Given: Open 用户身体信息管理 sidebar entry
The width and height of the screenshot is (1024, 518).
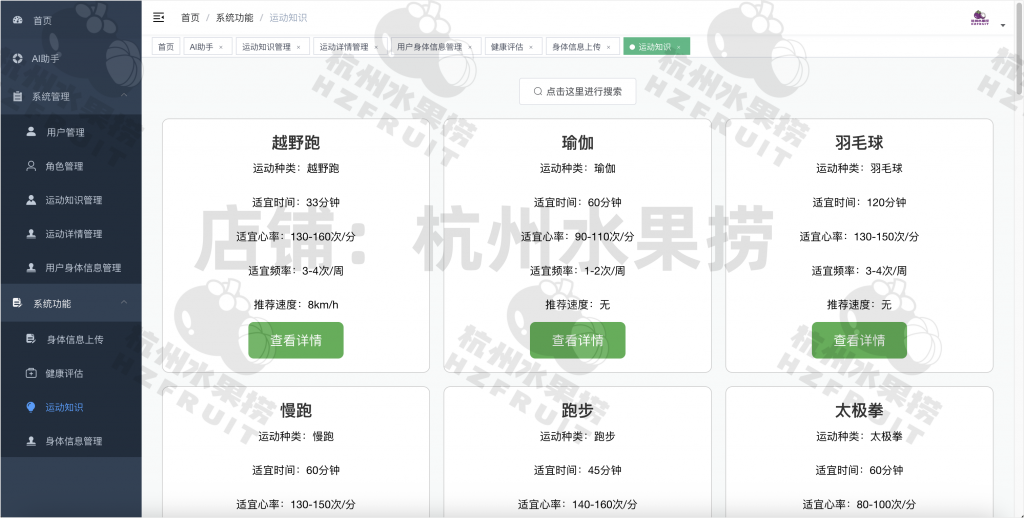Looking at the screenshot, I should (x=71, y=268).
